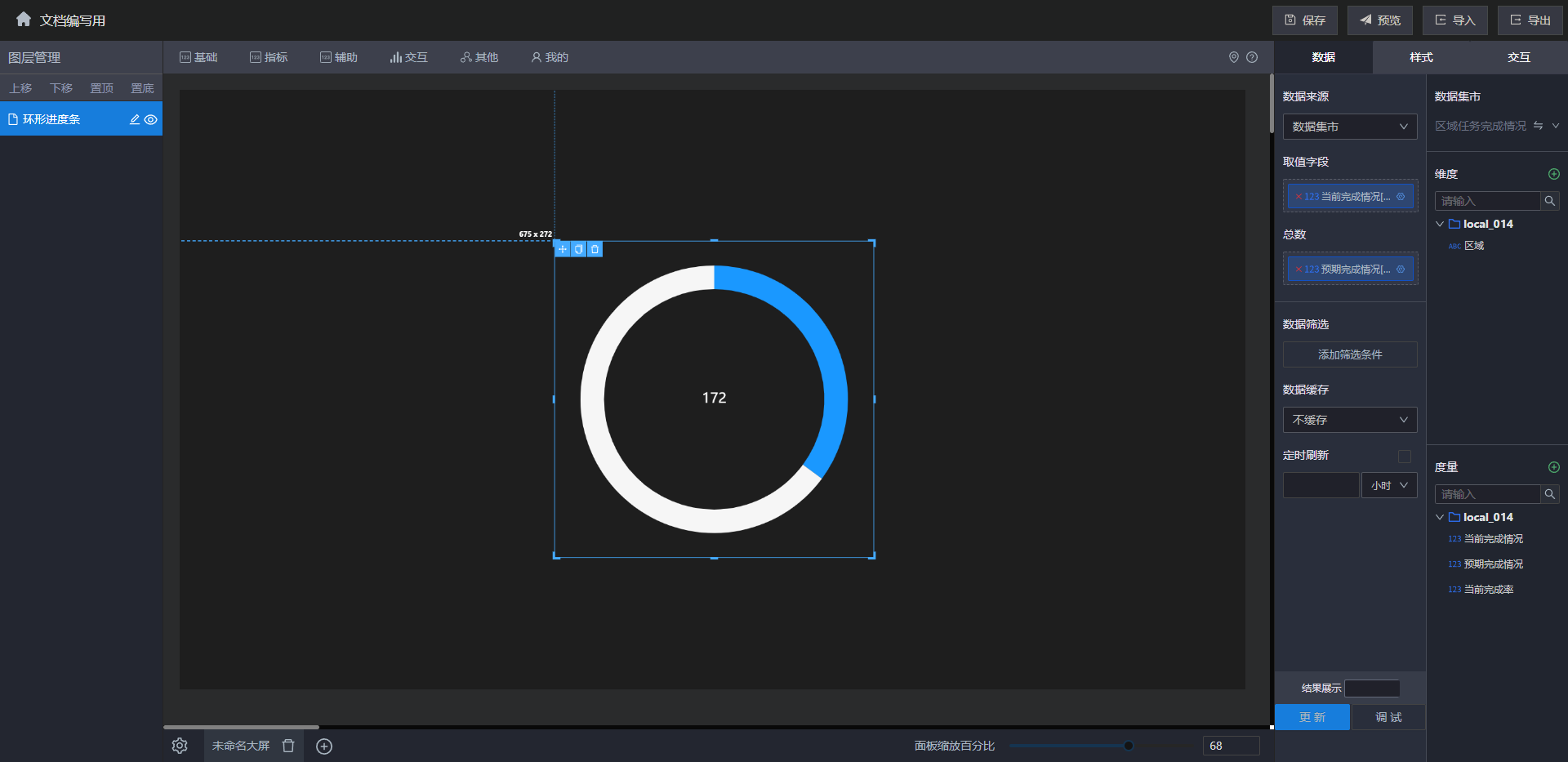Open the 指标 component menu
The image size is (1568, 762).
(x=269, y=57)
